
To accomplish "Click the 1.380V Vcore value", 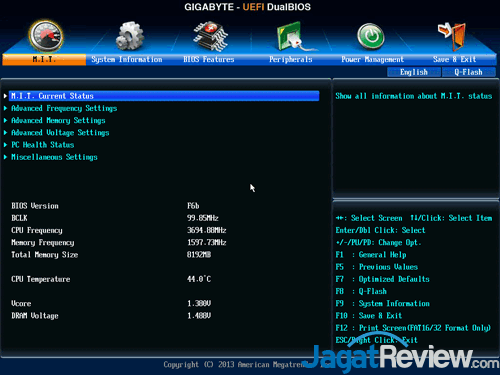I will tap(199, 303).
